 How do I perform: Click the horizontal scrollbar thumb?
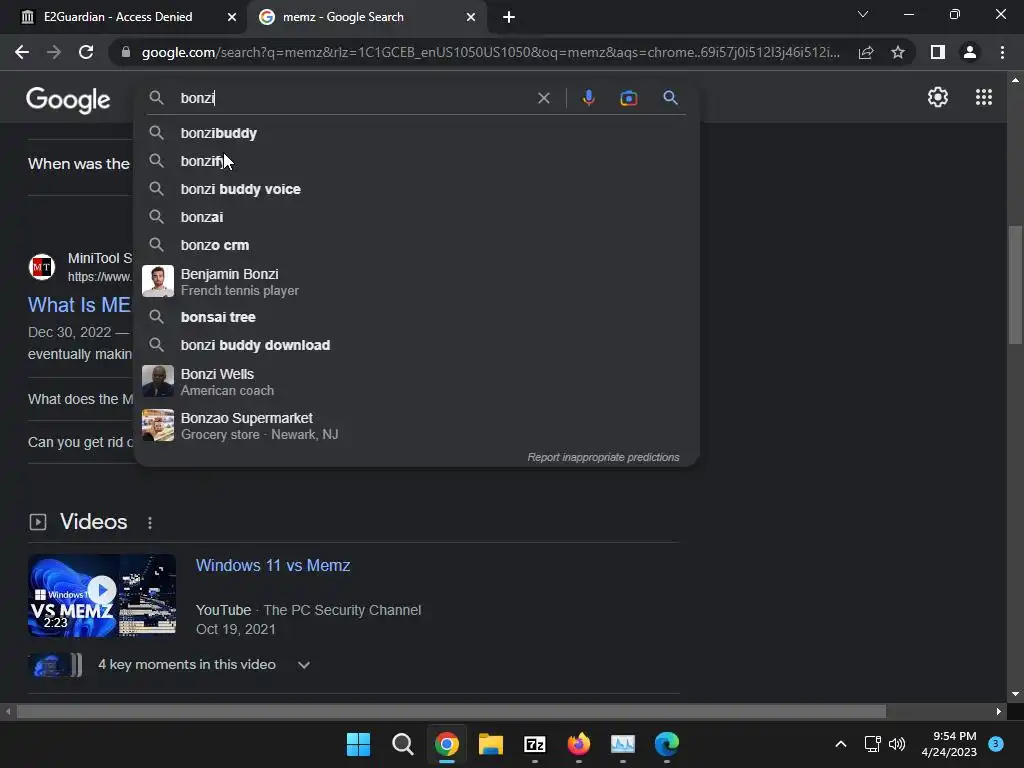[x=451, y=711]
